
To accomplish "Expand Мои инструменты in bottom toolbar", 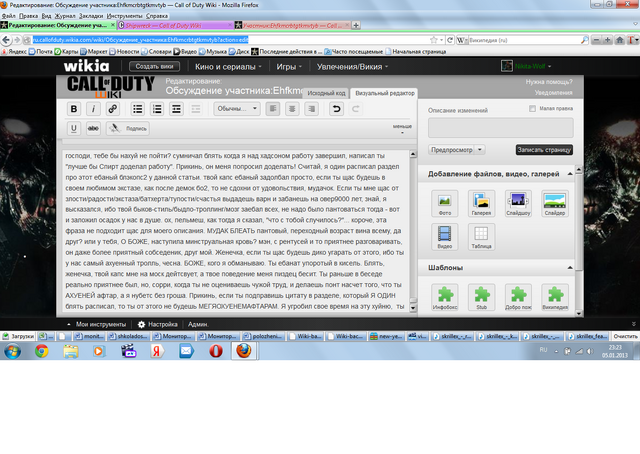I will tap(96, 325).
